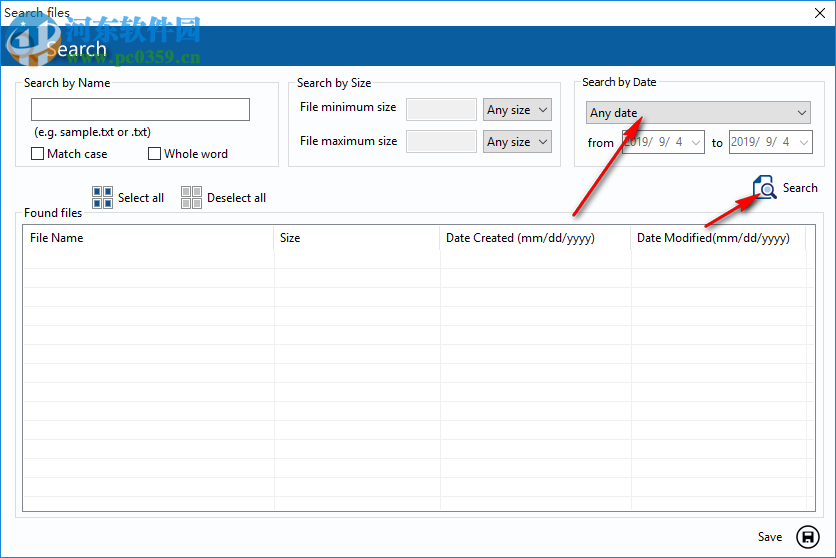836x558 pixels.
Task: Click the File minimum size input box
Action: pos(441,110)
